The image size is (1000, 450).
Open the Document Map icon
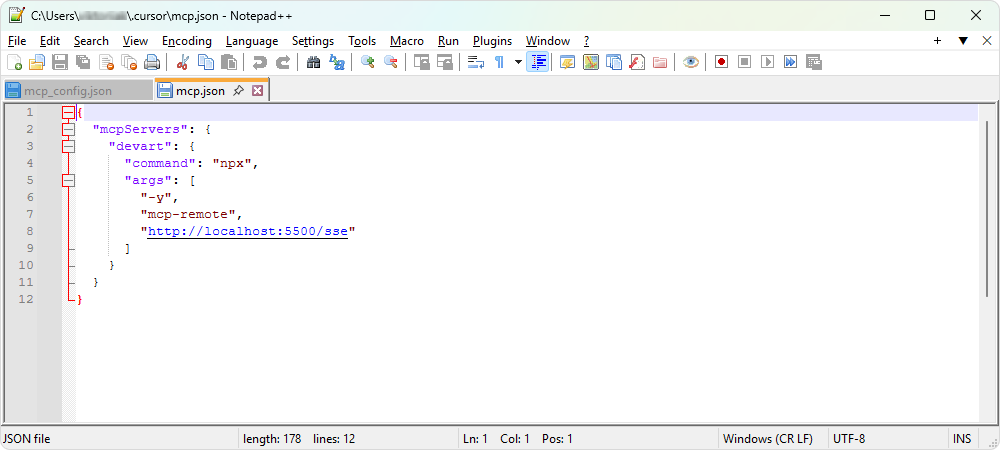591,62
